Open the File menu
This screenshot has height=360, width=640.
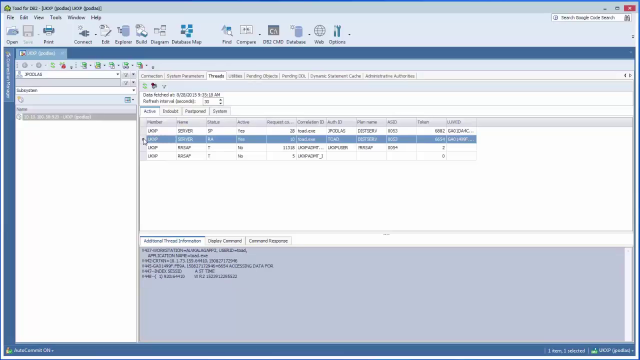(x=10, y=18)
